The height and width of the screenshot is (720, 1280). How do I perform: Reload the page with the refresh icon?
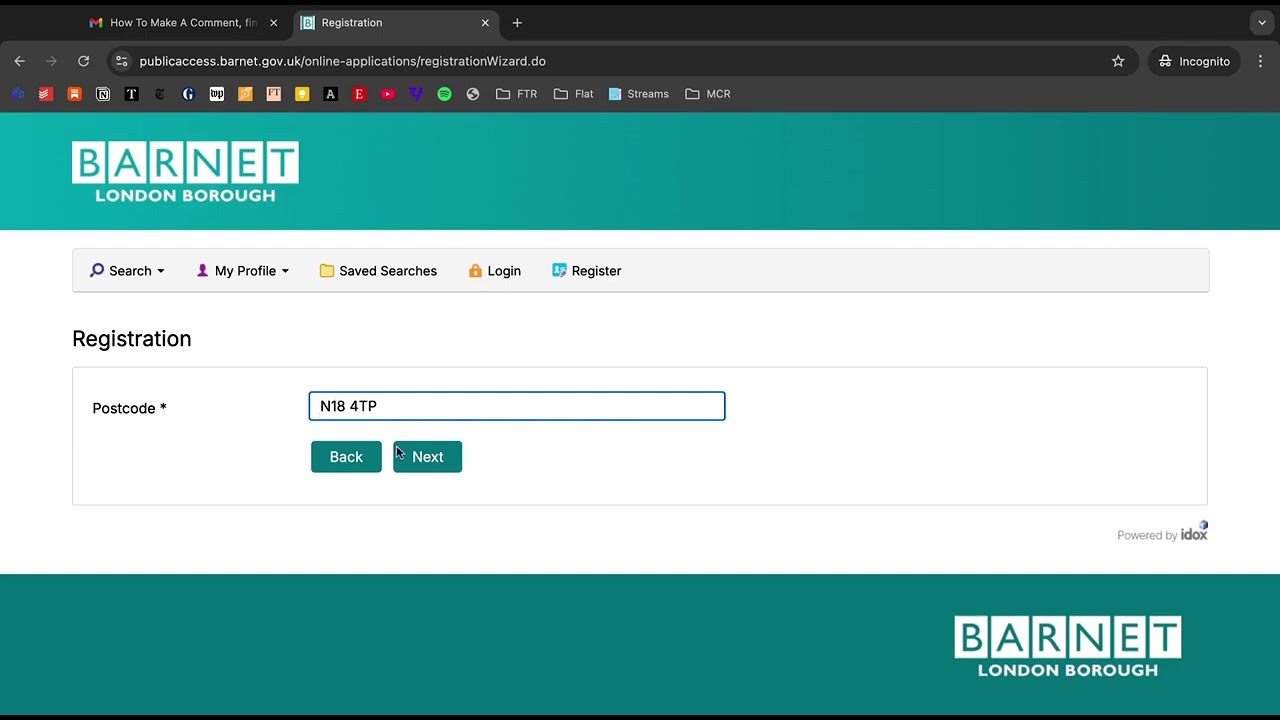(x=83, y=61)
